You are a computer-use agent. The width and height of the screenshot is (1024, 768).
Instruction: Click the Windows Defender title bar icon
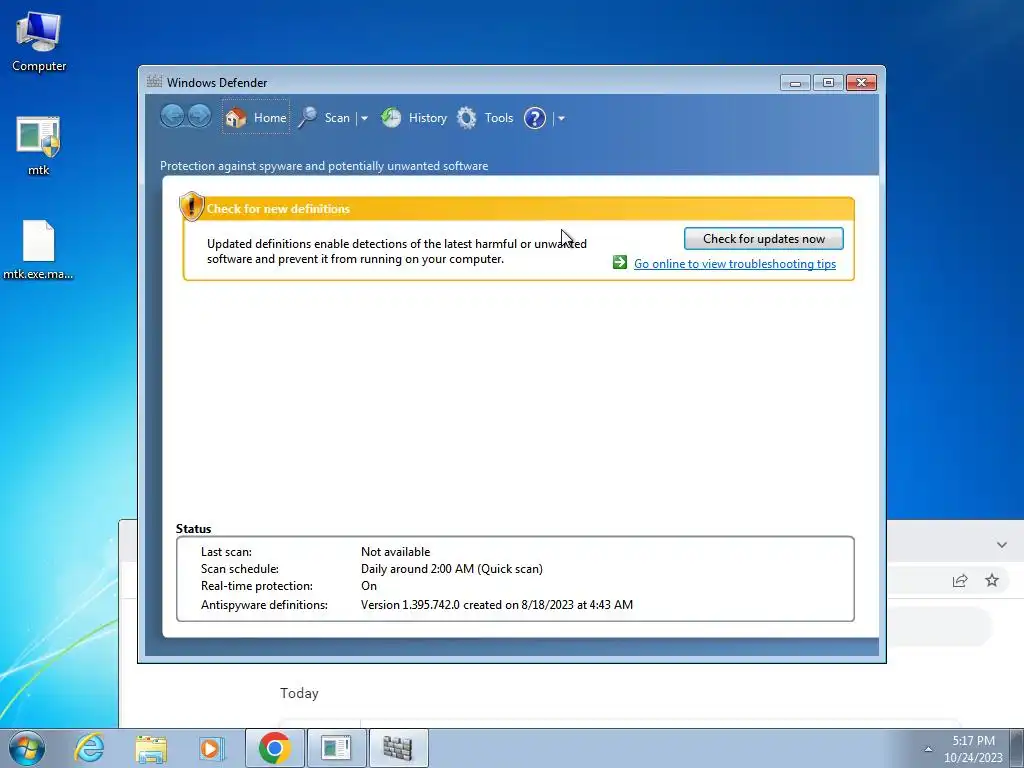coord(154,82)
